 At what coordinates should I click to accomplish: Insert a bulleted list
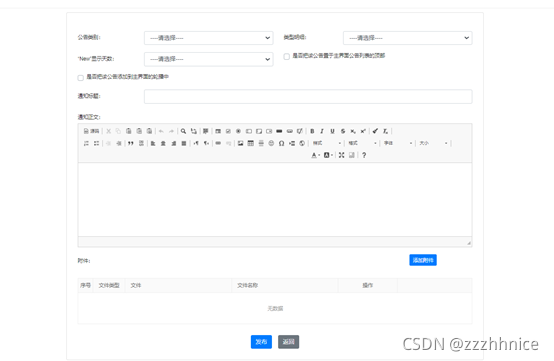(x=96, y=143)
